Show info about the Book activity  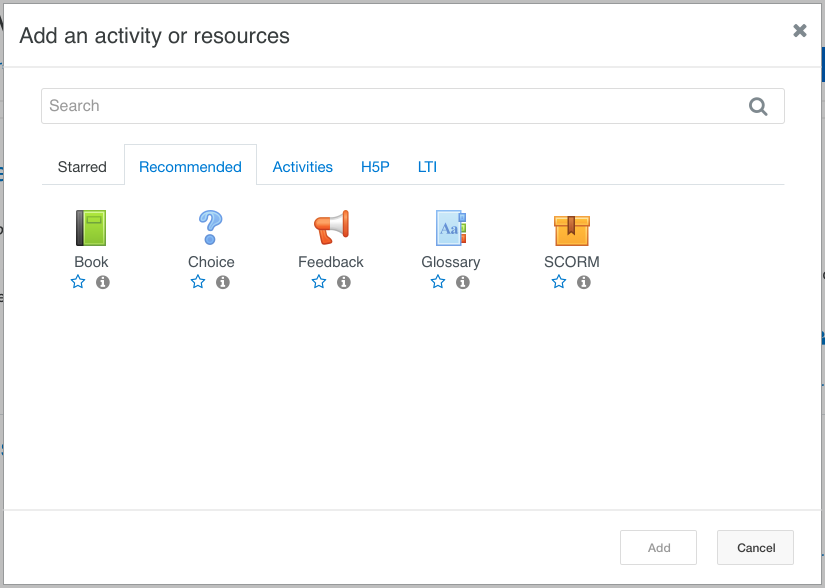(x=103, y=282)
